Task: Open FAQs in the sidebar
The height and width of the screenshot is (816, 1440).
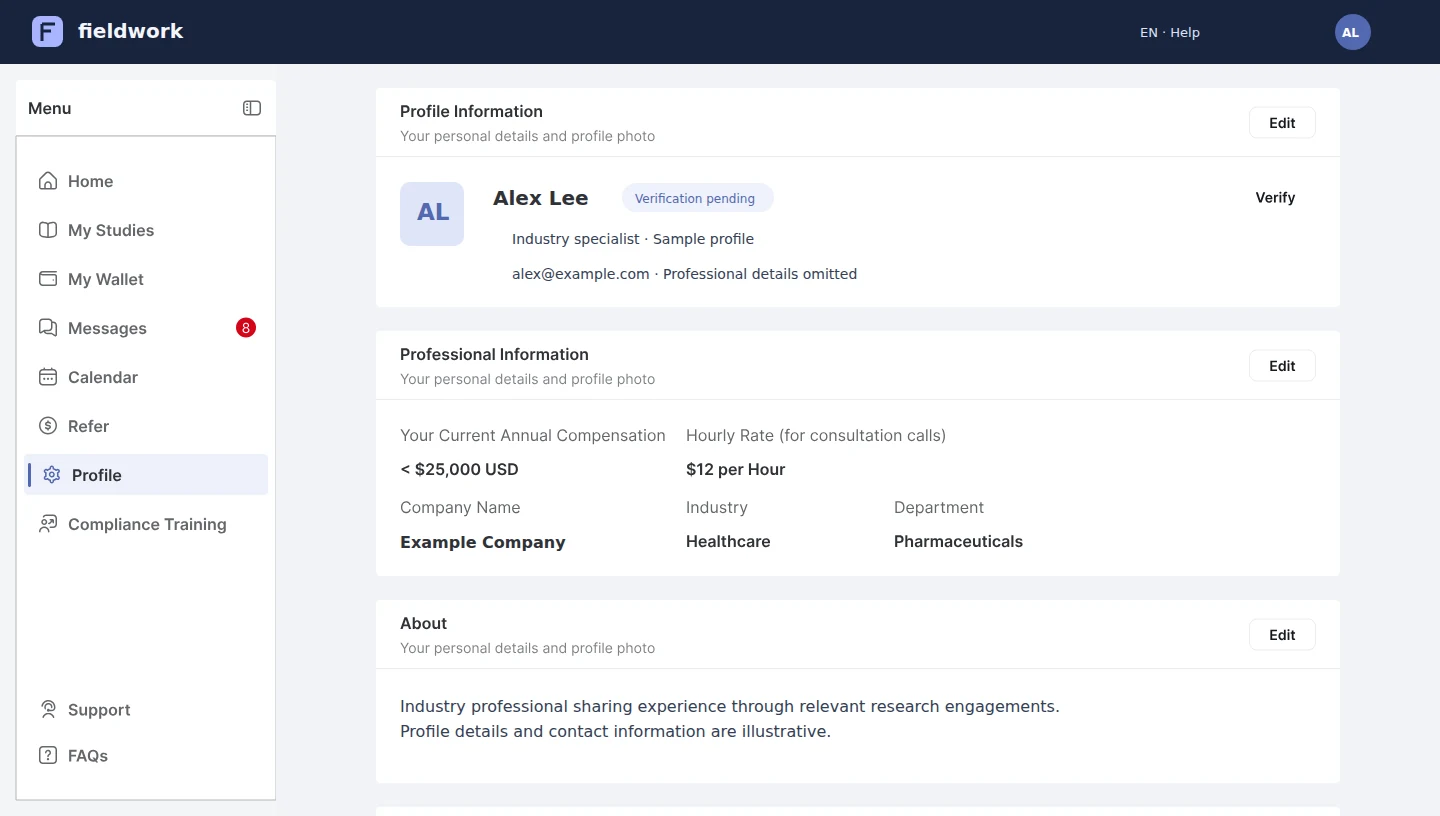Action: click(146, 756)
